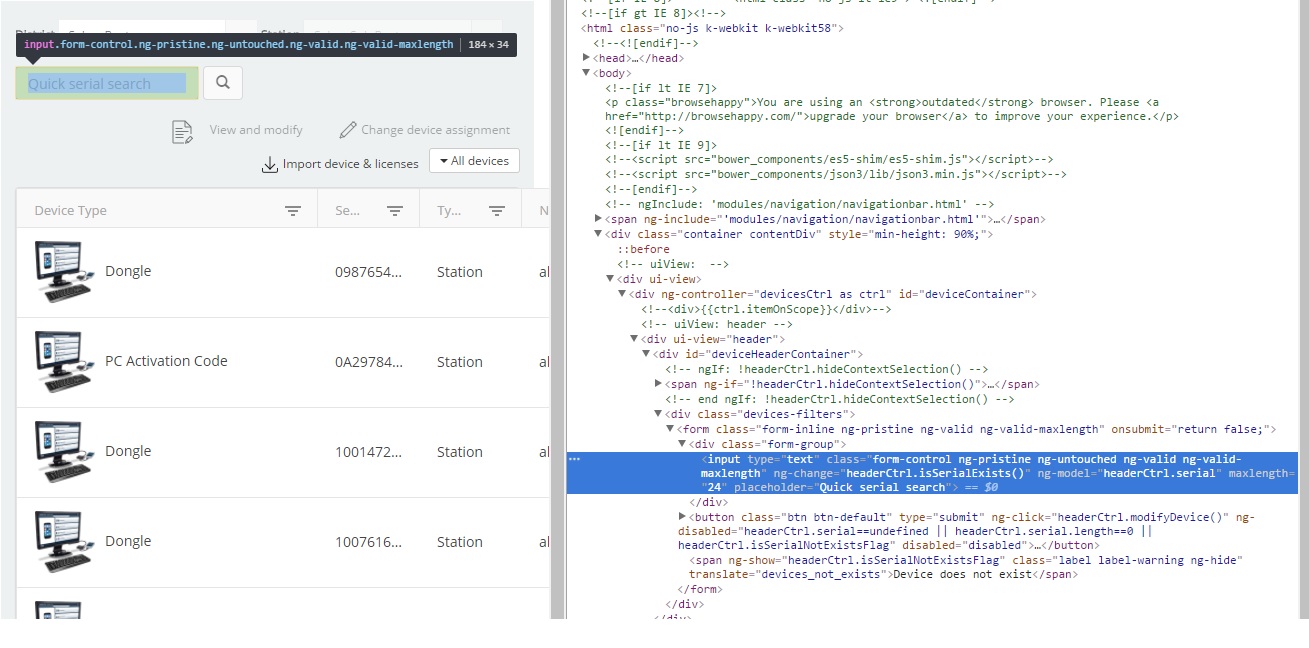Click the first Dongle device thumbnail
The height and width of the screenshot is (648, 1309).
[65, 271]
